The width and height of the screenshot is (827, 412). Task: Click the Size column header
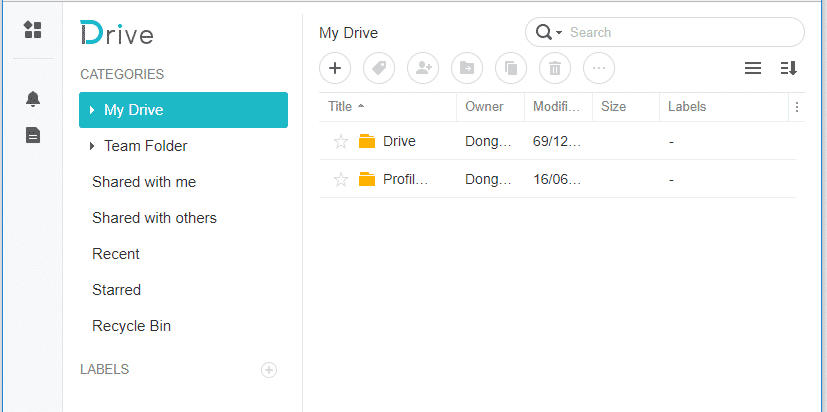[613, 107]
